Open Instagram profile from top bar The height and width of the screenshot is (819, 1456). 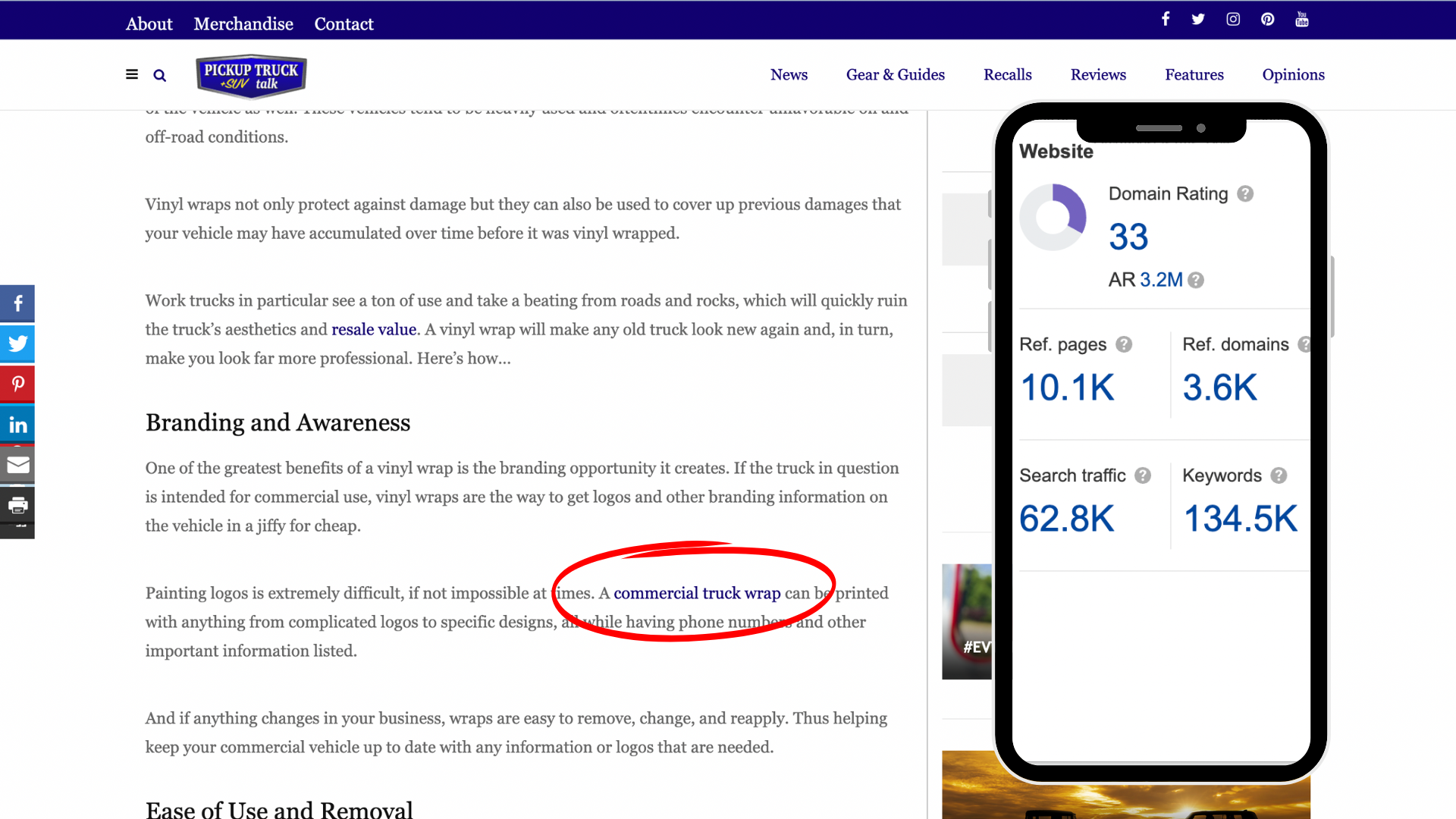(x=1233, y=19)
